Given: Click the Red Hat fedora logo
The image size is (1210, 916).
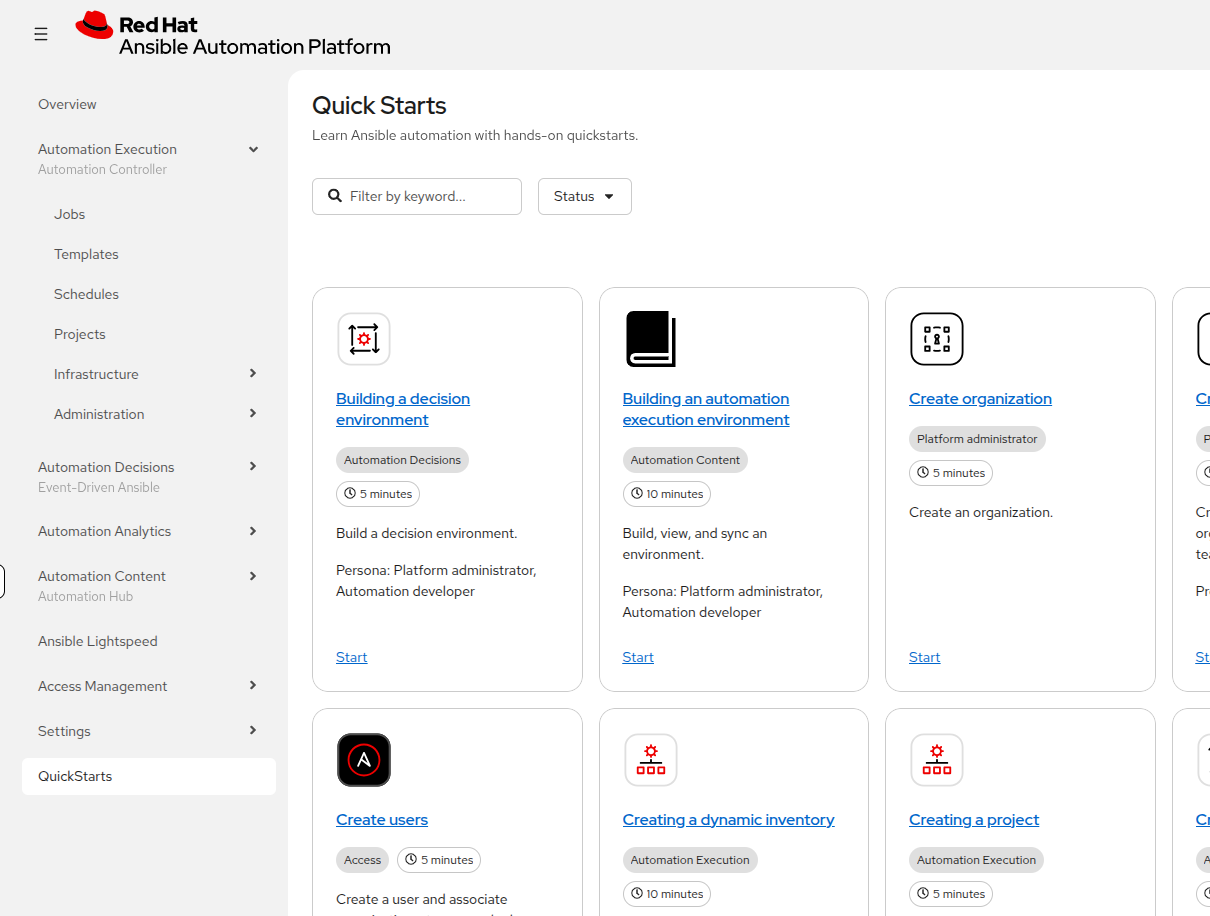Looking at the screenshot, I should pos(95,25).
